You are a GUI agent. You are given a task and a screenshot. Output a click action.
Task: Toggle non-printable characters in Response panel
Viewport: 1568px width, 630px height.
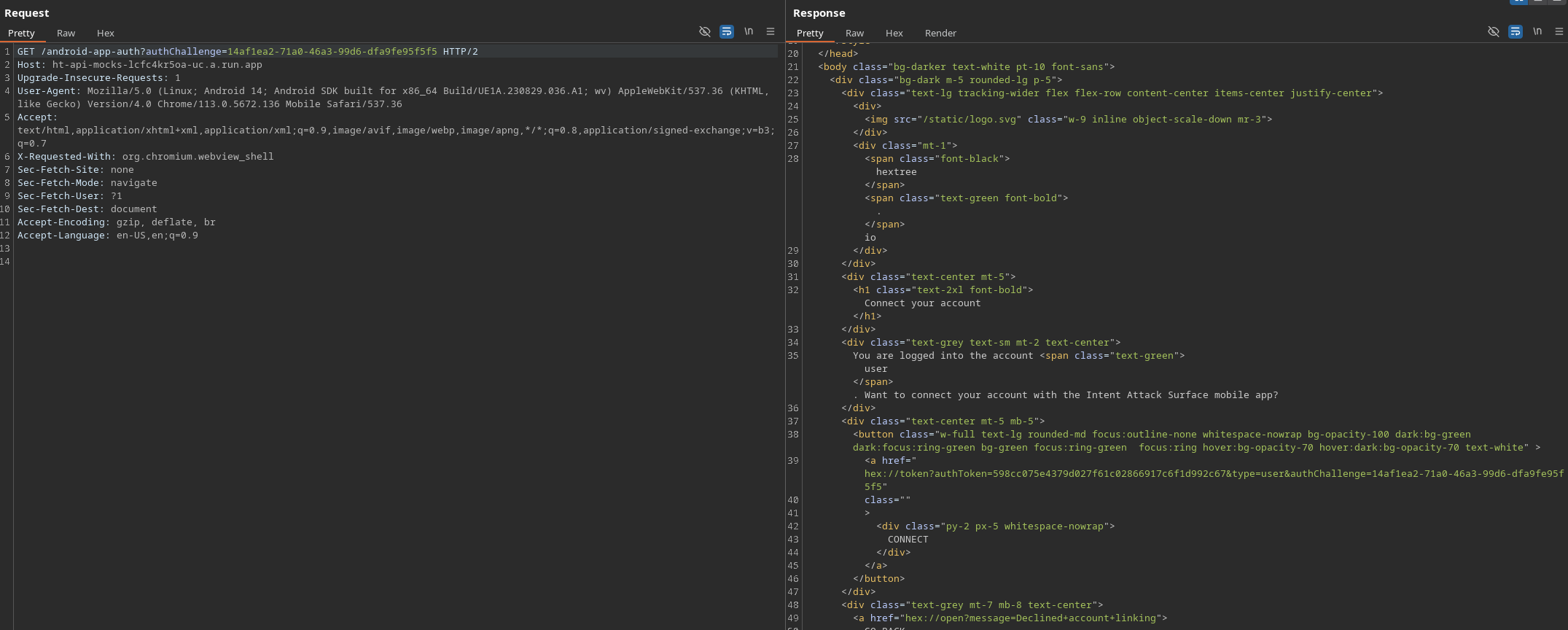pyautogui.click(x=1493, y=31)
